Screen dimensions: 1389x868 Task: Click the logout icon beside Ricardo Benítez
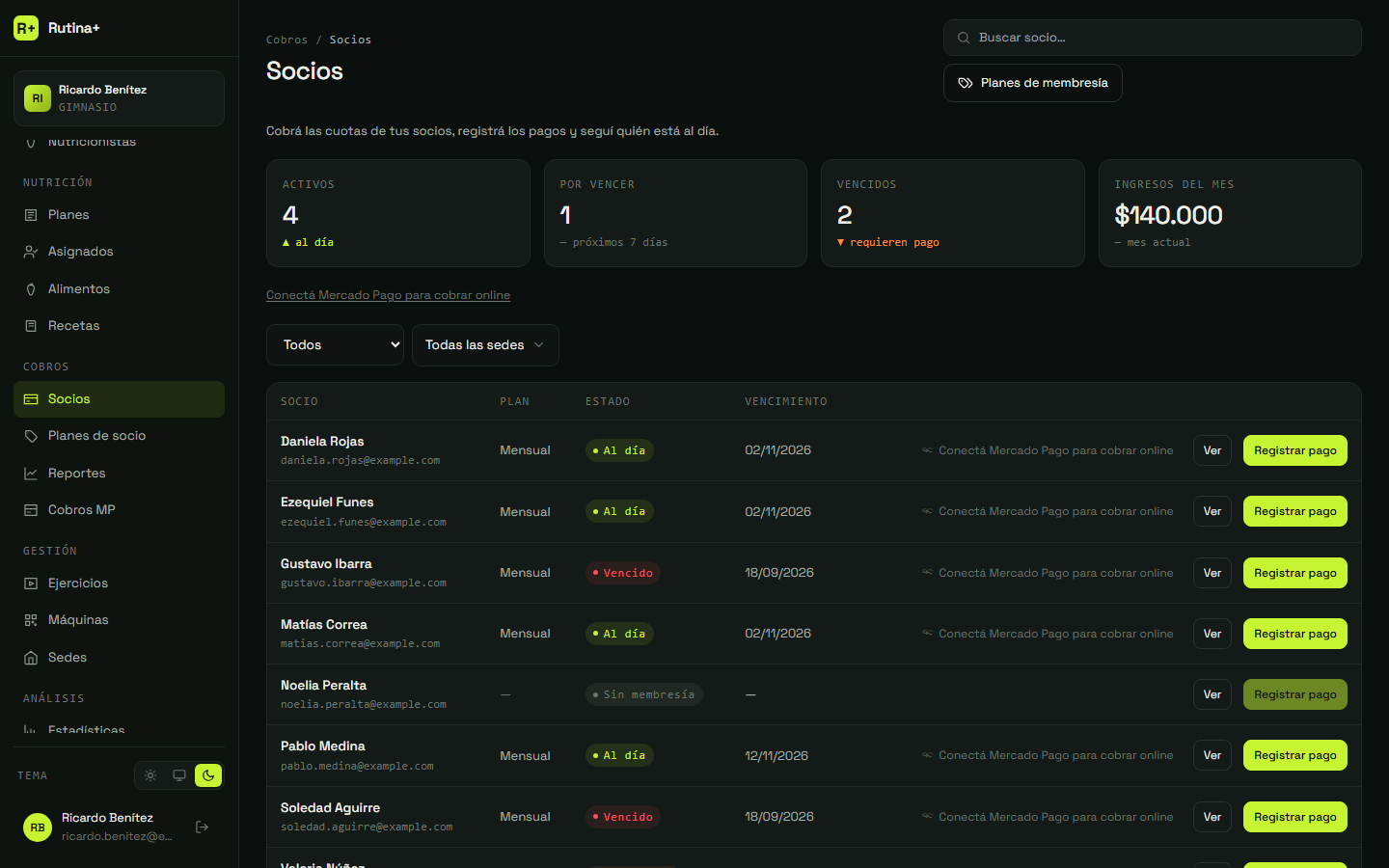[202, 827]
